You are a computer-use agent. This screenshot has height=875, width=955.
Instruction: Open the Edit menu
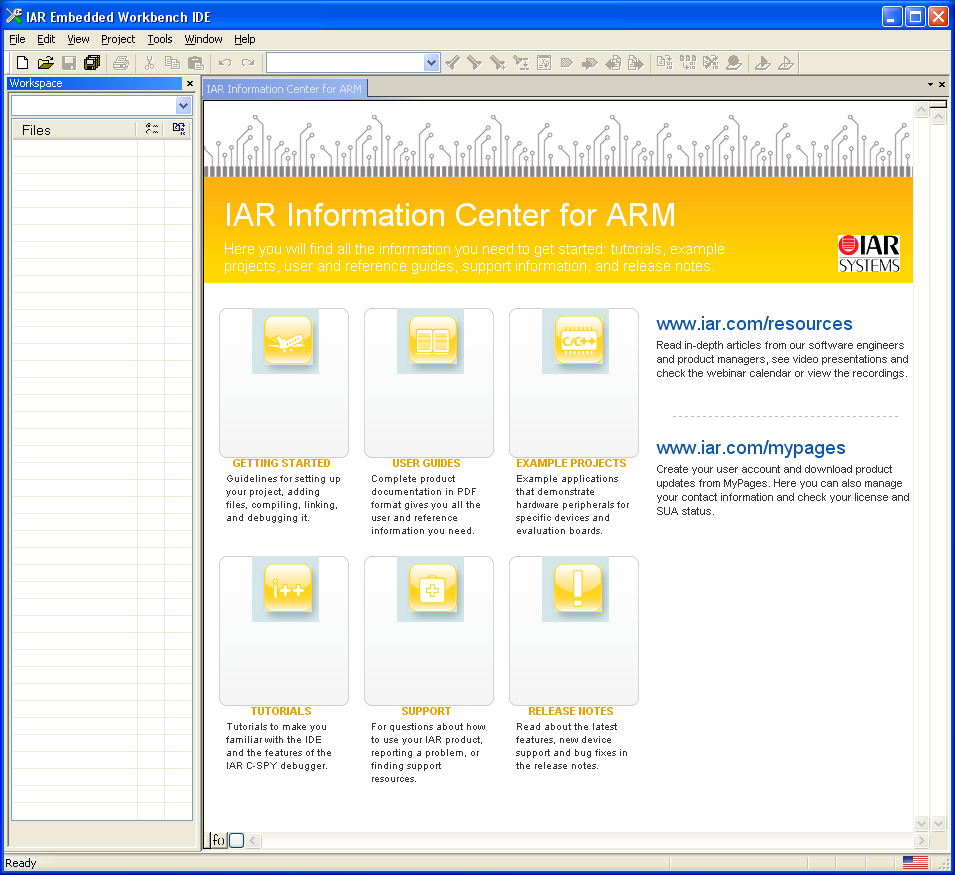pos(46,39)
